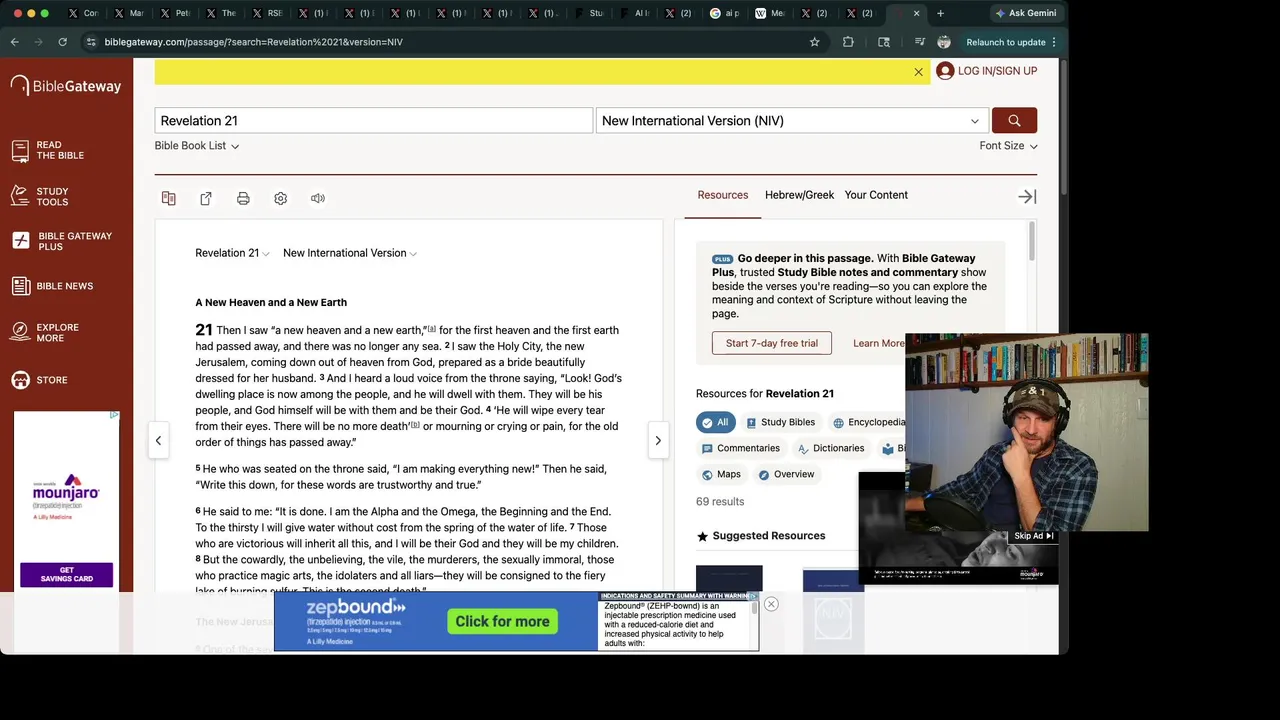Expand the Bible Book List

[197, 146]
